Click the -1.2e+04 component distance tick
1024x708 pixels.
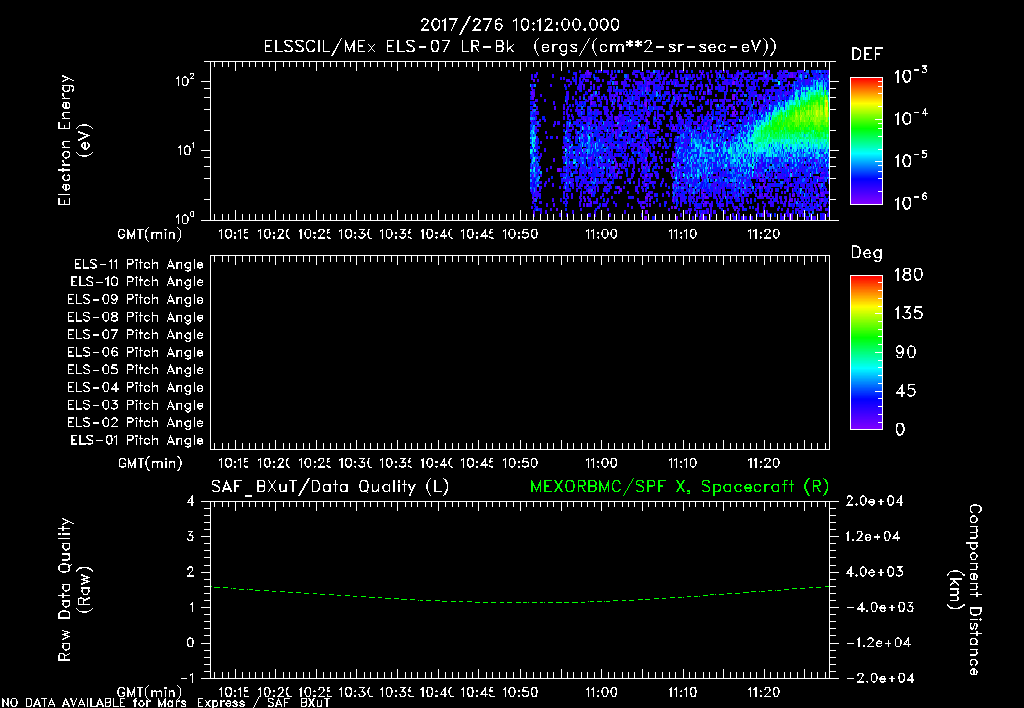click(x=878, y=643)
